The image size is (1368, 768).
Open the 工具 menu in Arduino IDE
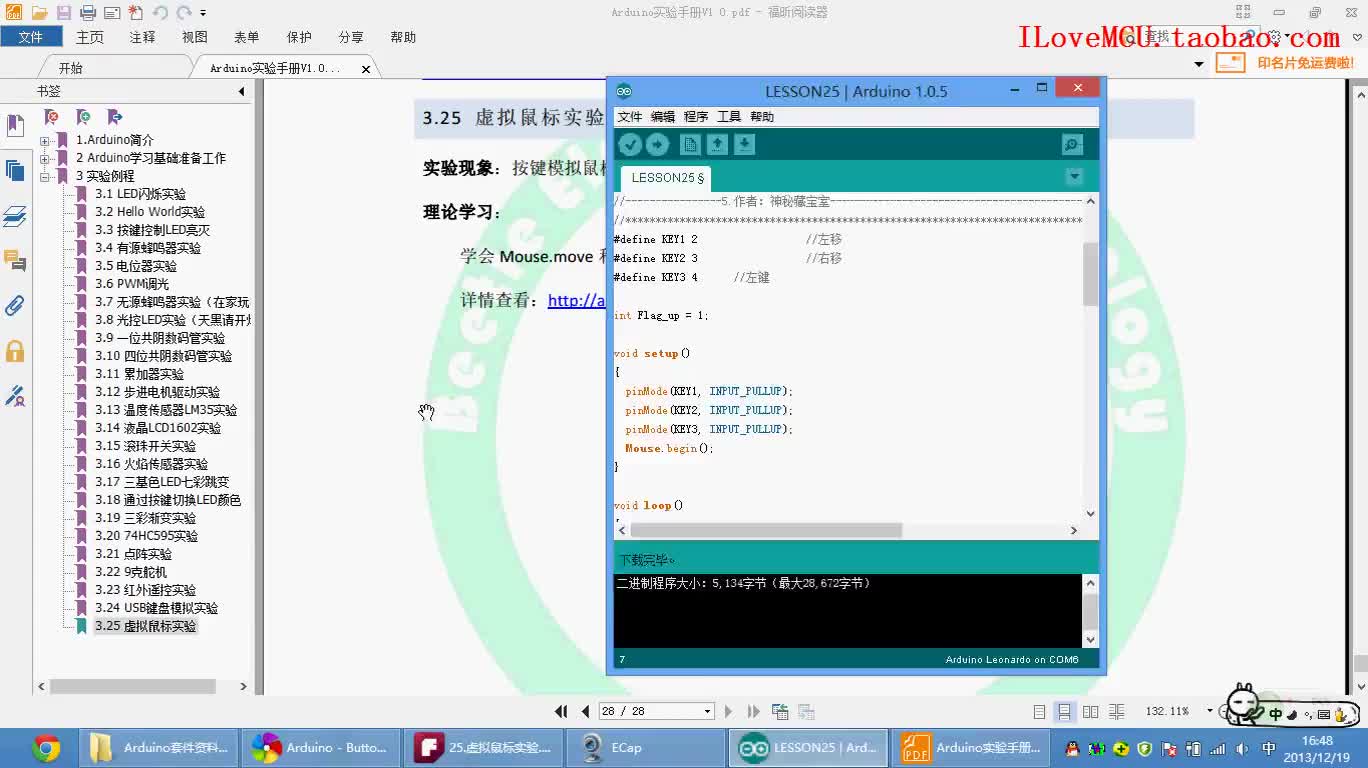[729, 117]
